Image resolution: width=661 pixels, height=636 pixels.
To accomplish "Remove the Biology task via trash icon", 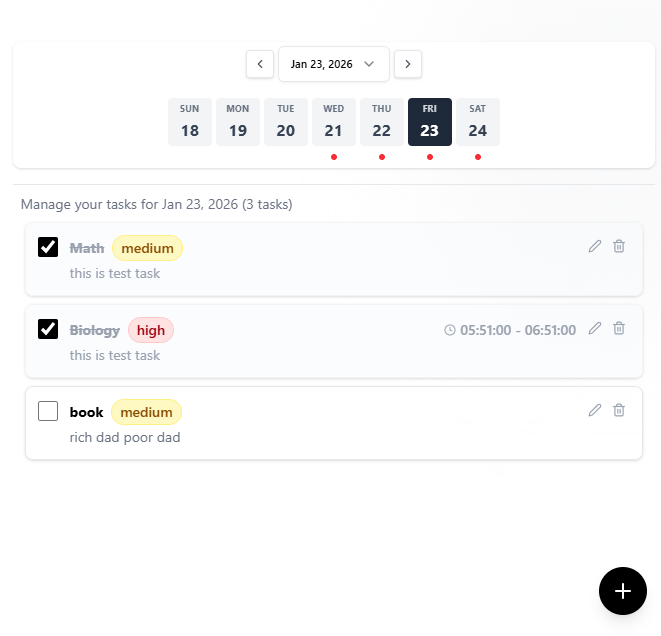I will point(619,328).
